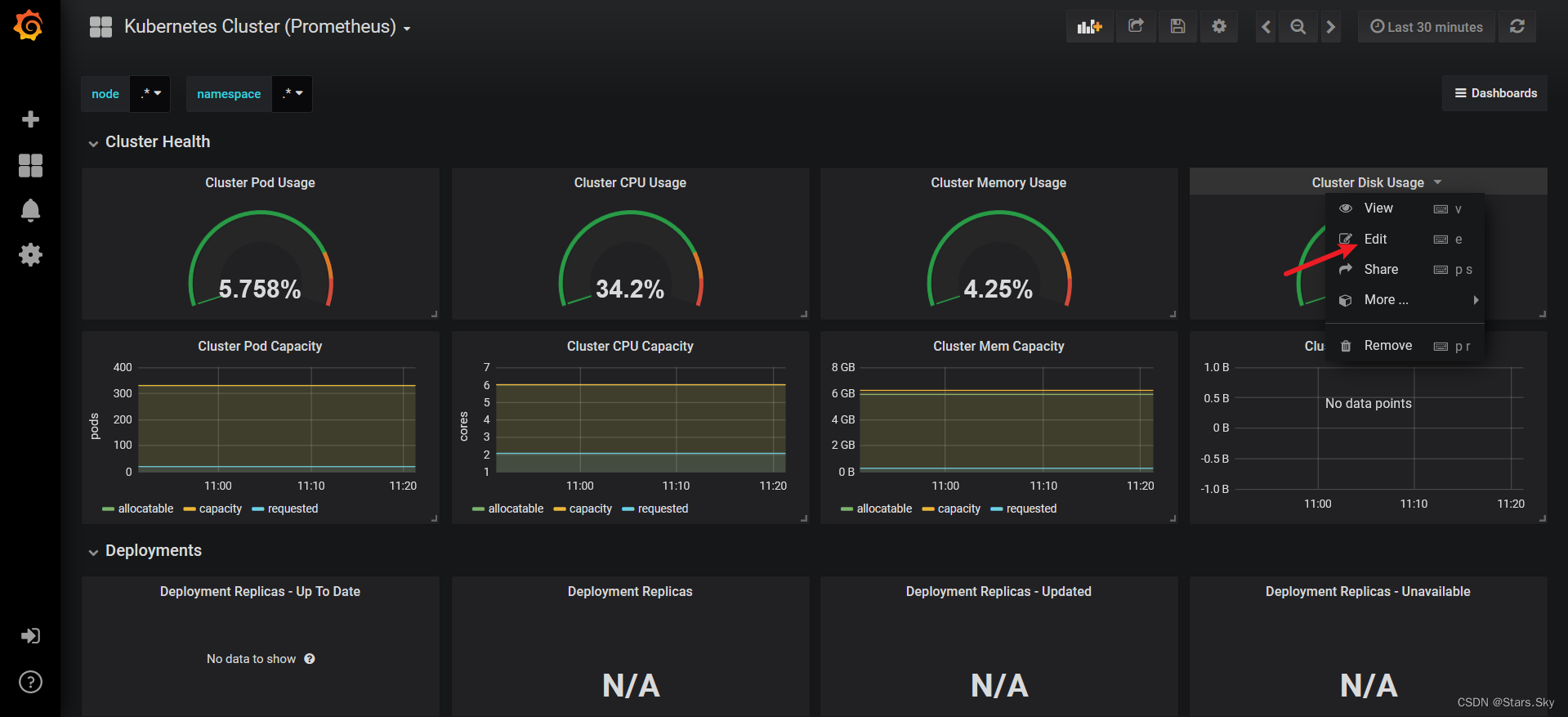
Task: Collapse the Deployments row
Action: [145, 551]
